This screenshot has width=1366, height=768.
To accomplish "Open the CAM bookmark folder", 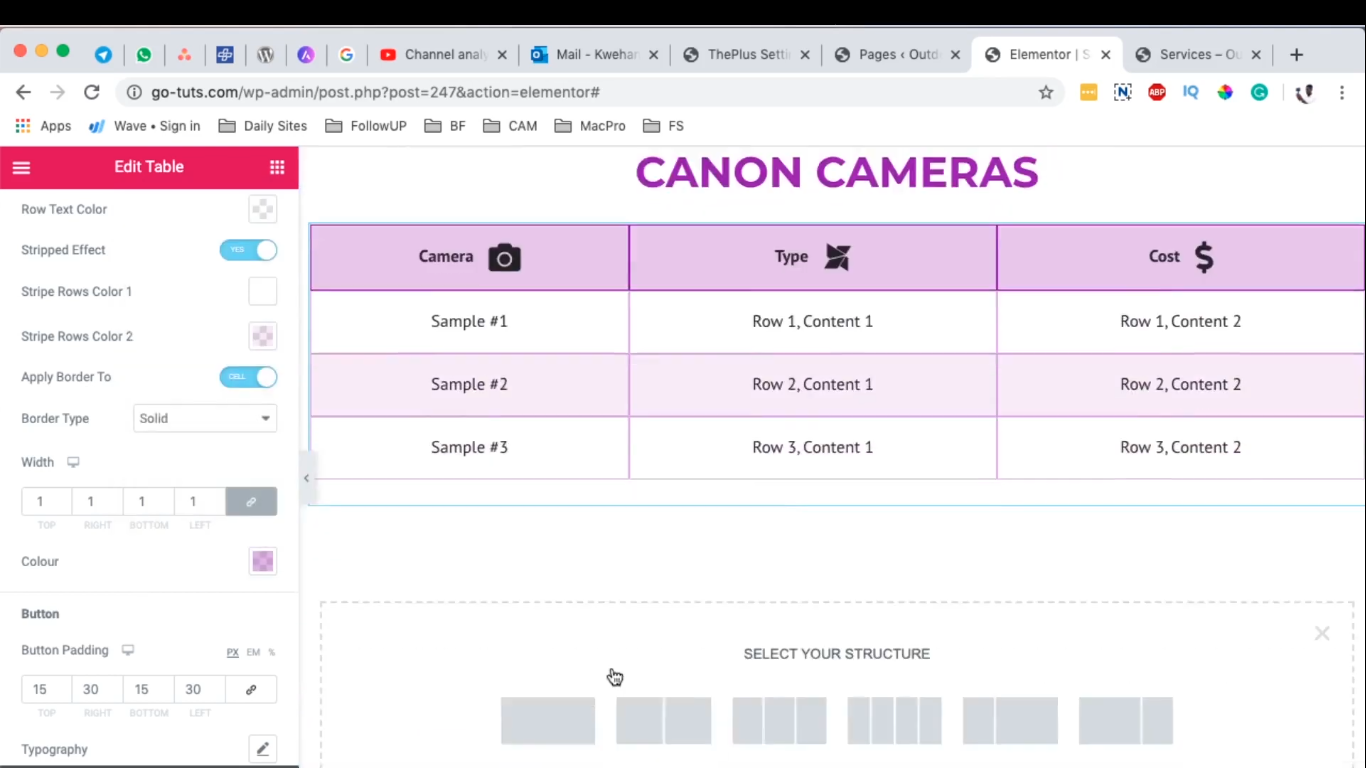I will click(510, 126).
